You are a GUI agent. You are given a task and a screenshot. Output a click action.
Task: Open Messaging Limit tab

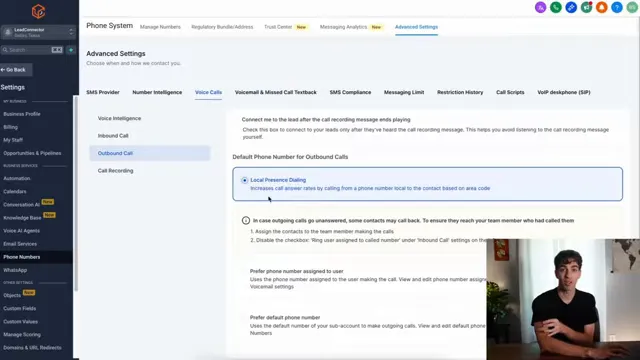click(x=404, y=92)
